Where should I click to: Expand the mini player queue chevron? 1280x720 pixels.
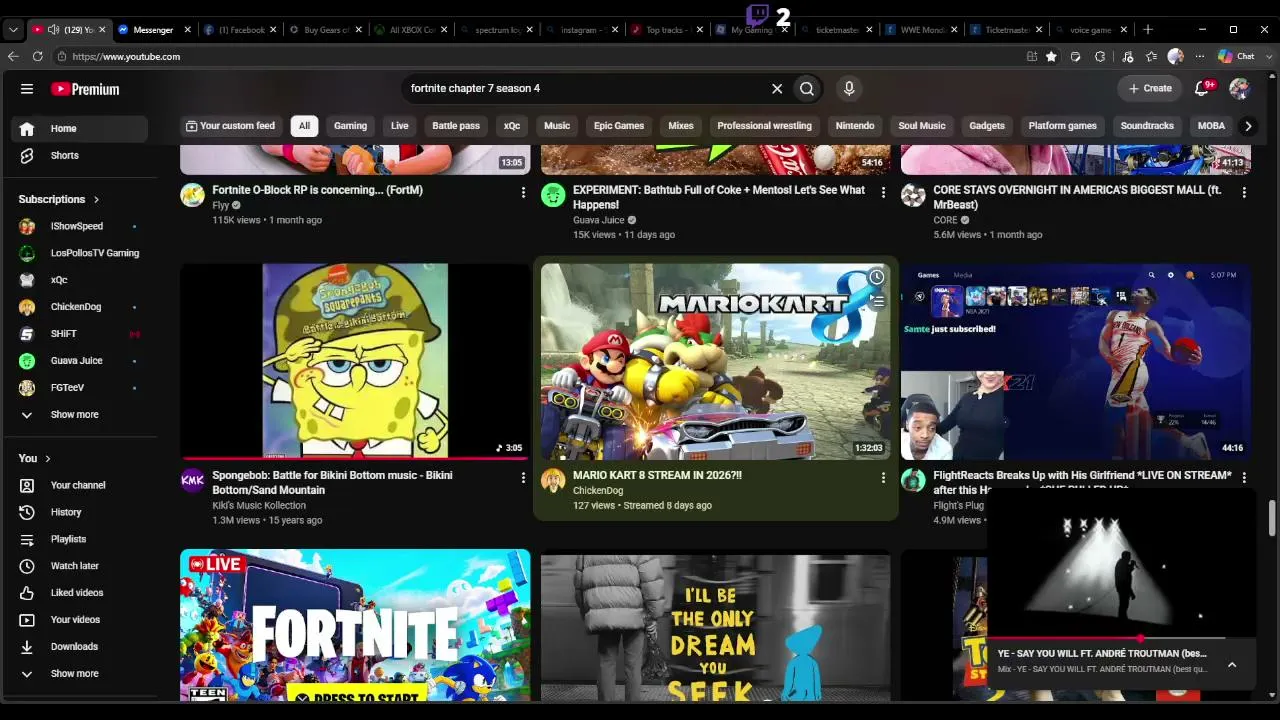pyautogui.click(x=1232, y=665)
